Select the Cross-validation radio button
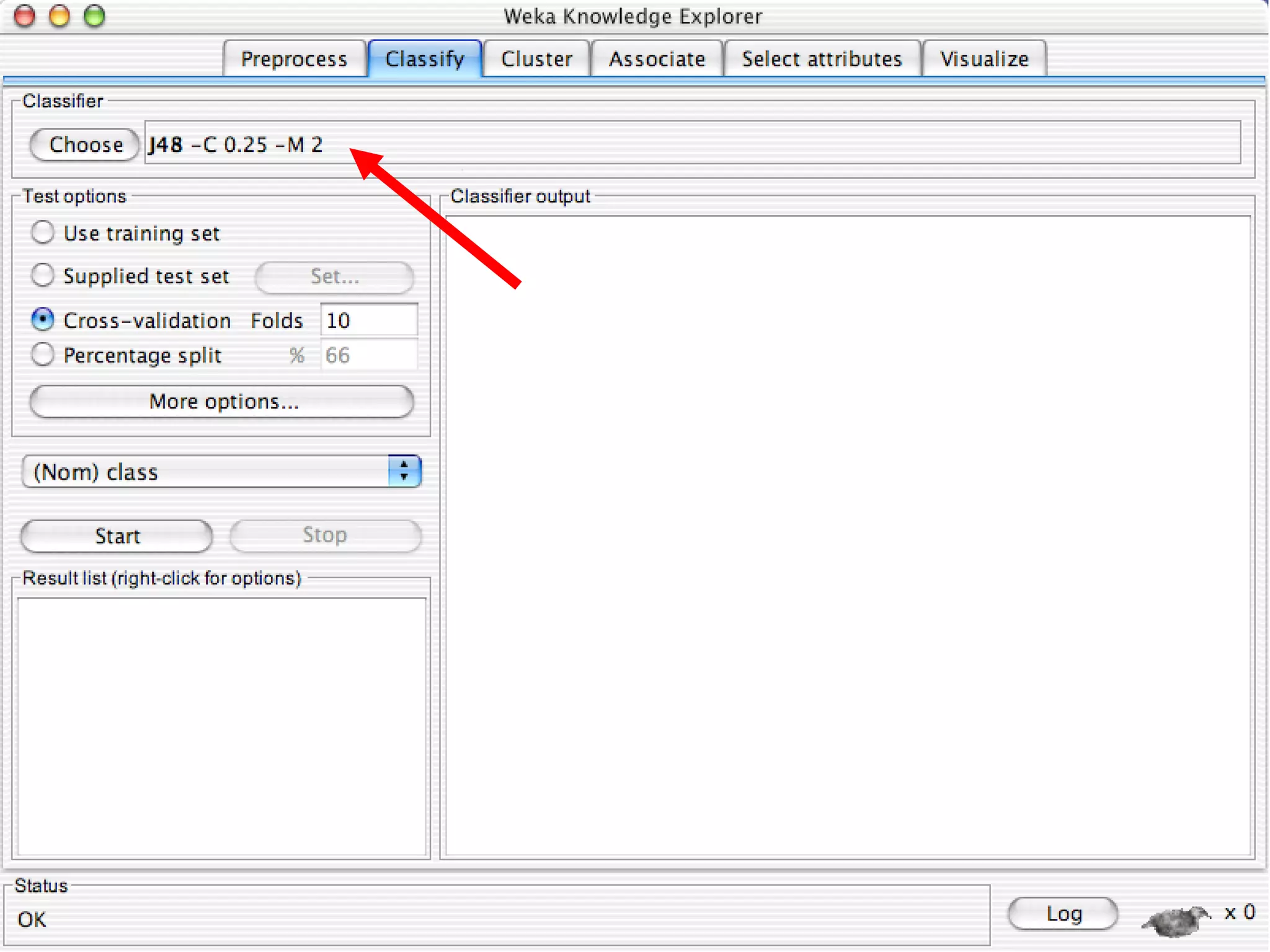Screen dimensions: 1270x952 pyautogui.click(x=43, y=320)
